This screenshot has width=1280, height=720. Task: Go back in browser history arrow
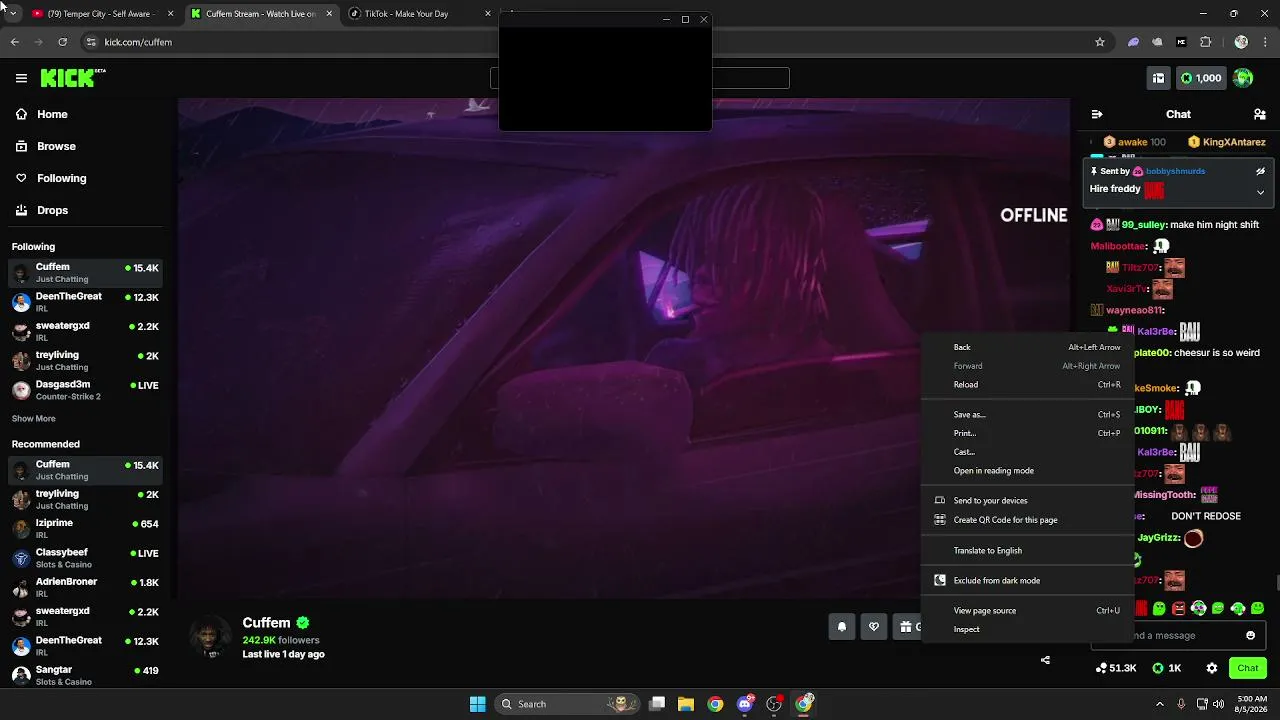(15, 42)
